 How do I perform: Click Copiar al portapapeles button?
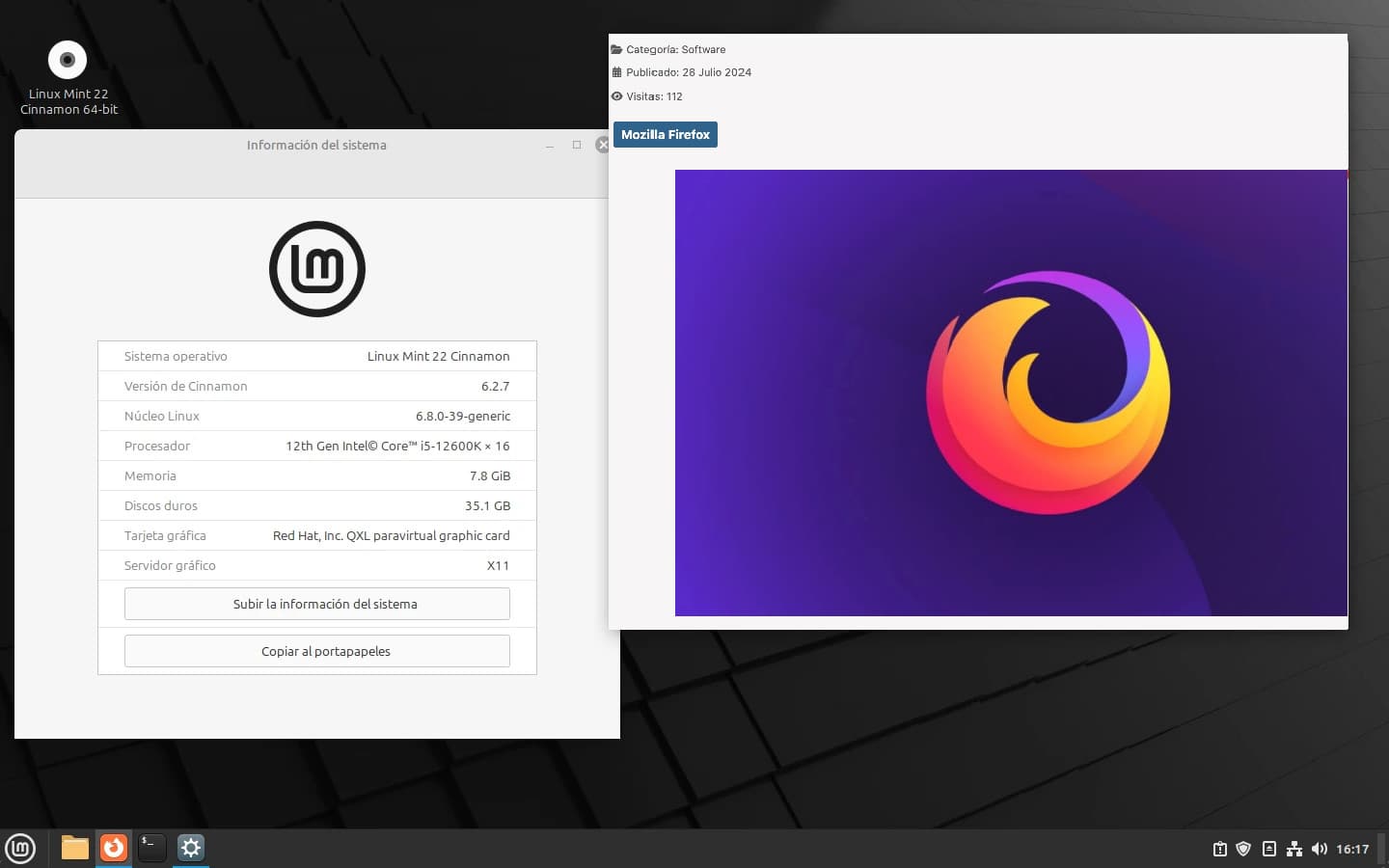click(x=317, y=651)
